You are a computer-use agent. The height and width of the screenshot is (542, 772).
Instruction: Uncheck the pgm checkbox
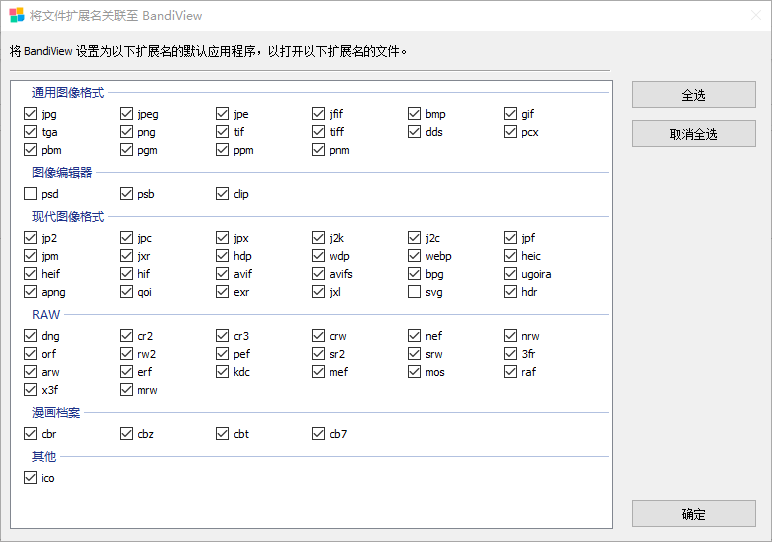click(127, 150)
